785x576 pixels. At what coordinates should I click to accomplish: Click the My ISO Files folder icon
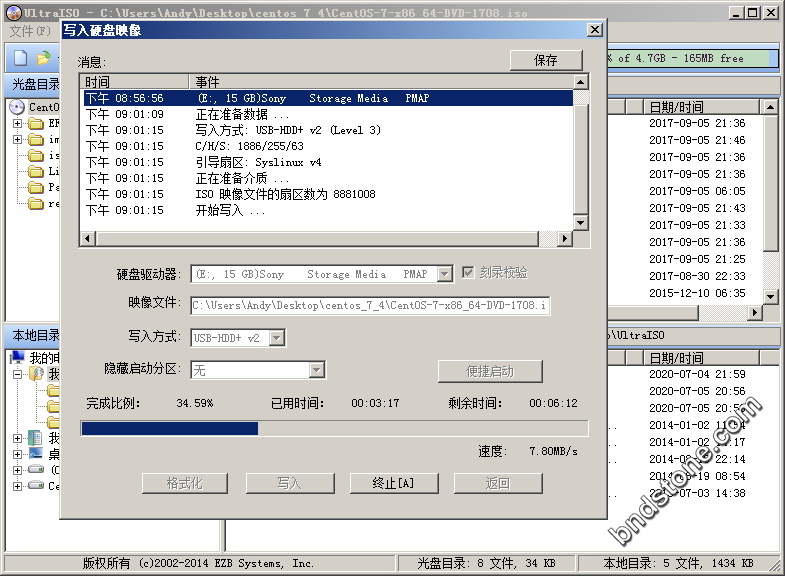pyautogui.click(x=36, y=373)
